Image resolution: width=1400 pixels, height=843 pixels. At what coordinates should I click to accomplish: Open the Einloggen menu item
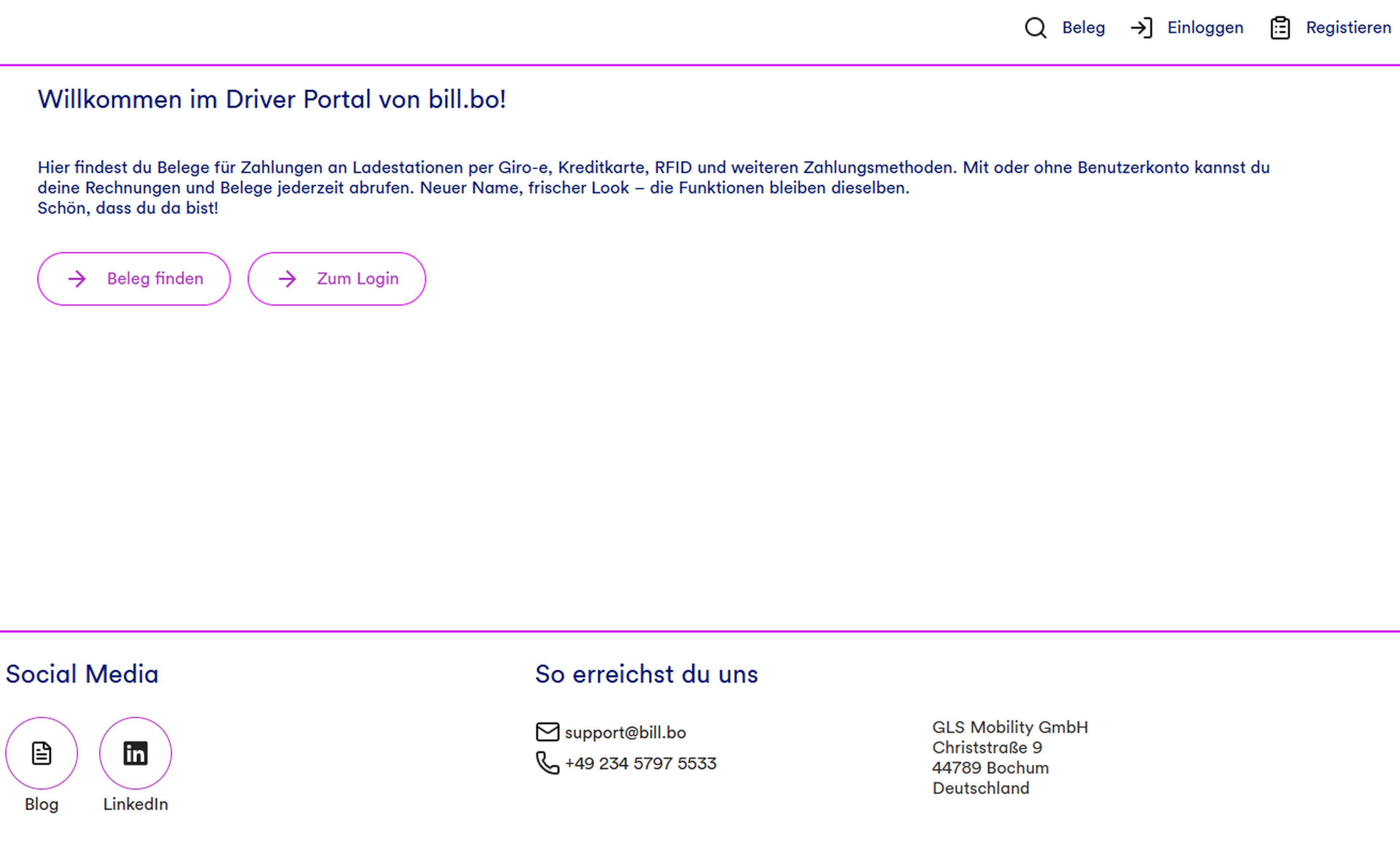coord(1205,28)
